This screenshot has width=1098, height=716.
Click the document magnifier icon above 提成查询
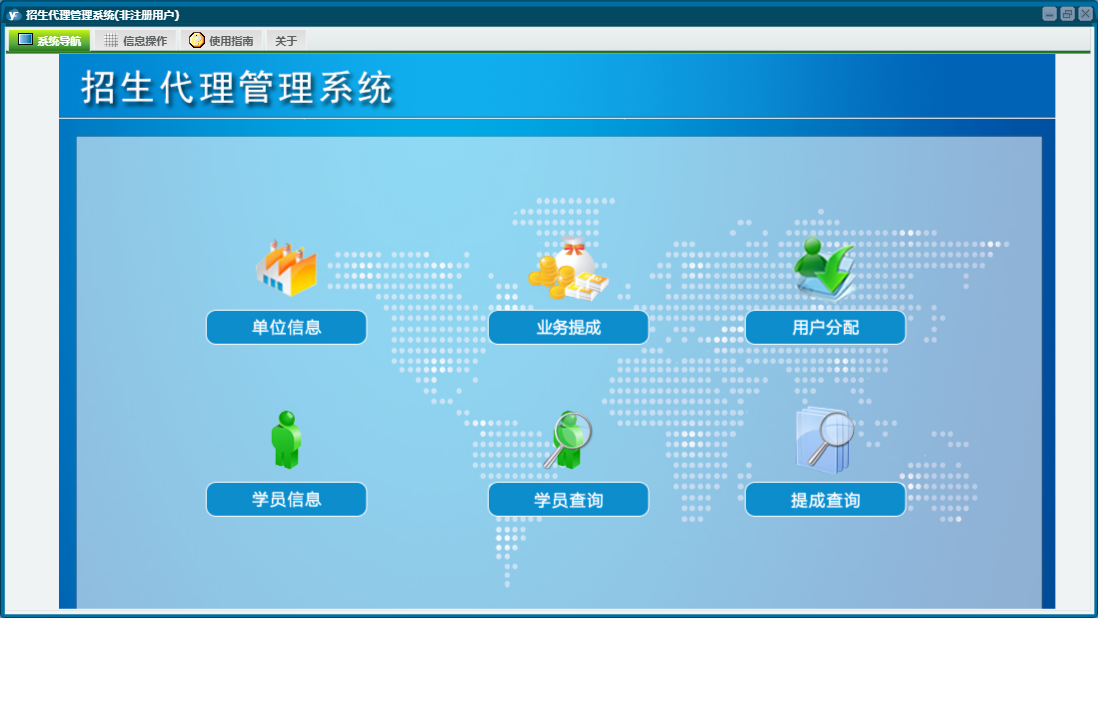tap(825, 440)
